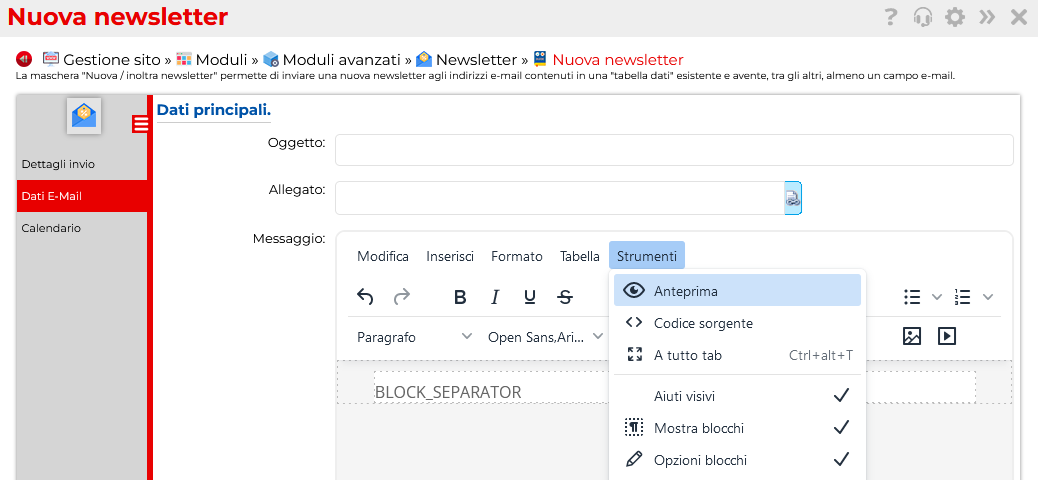Click the Oggetto subject input field
This screenshot has width=1038, height=480.
(x=673, y=150)
